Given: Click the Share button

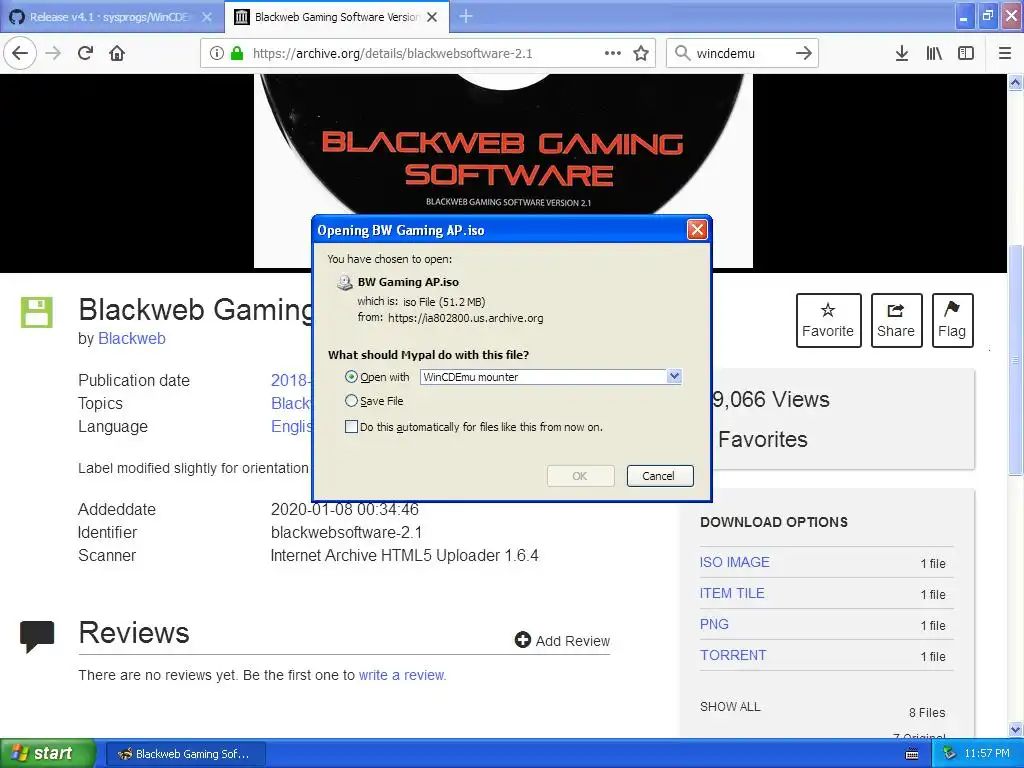Looking at the screenshot, I should (896, 320).
